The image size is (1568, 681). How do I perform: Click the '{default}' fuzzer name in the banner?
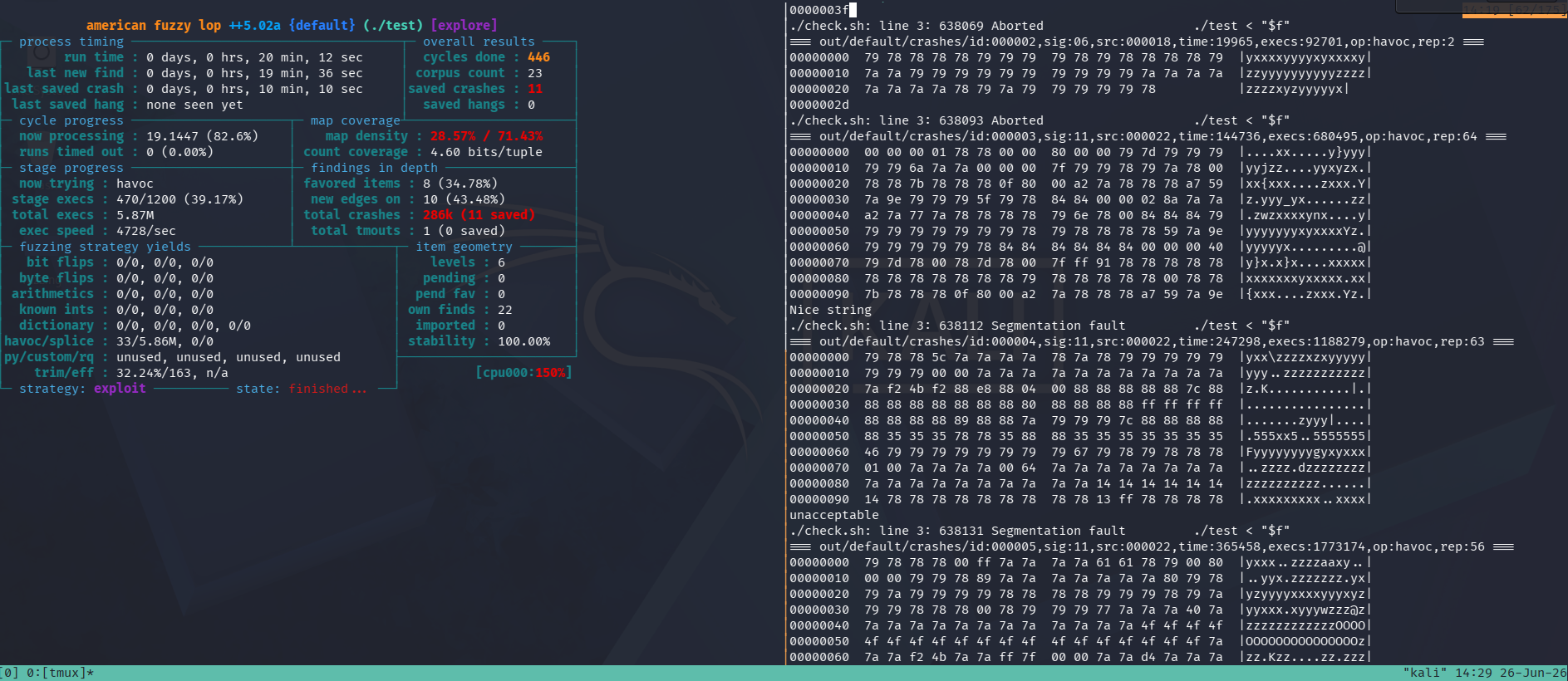click(322, 26)
